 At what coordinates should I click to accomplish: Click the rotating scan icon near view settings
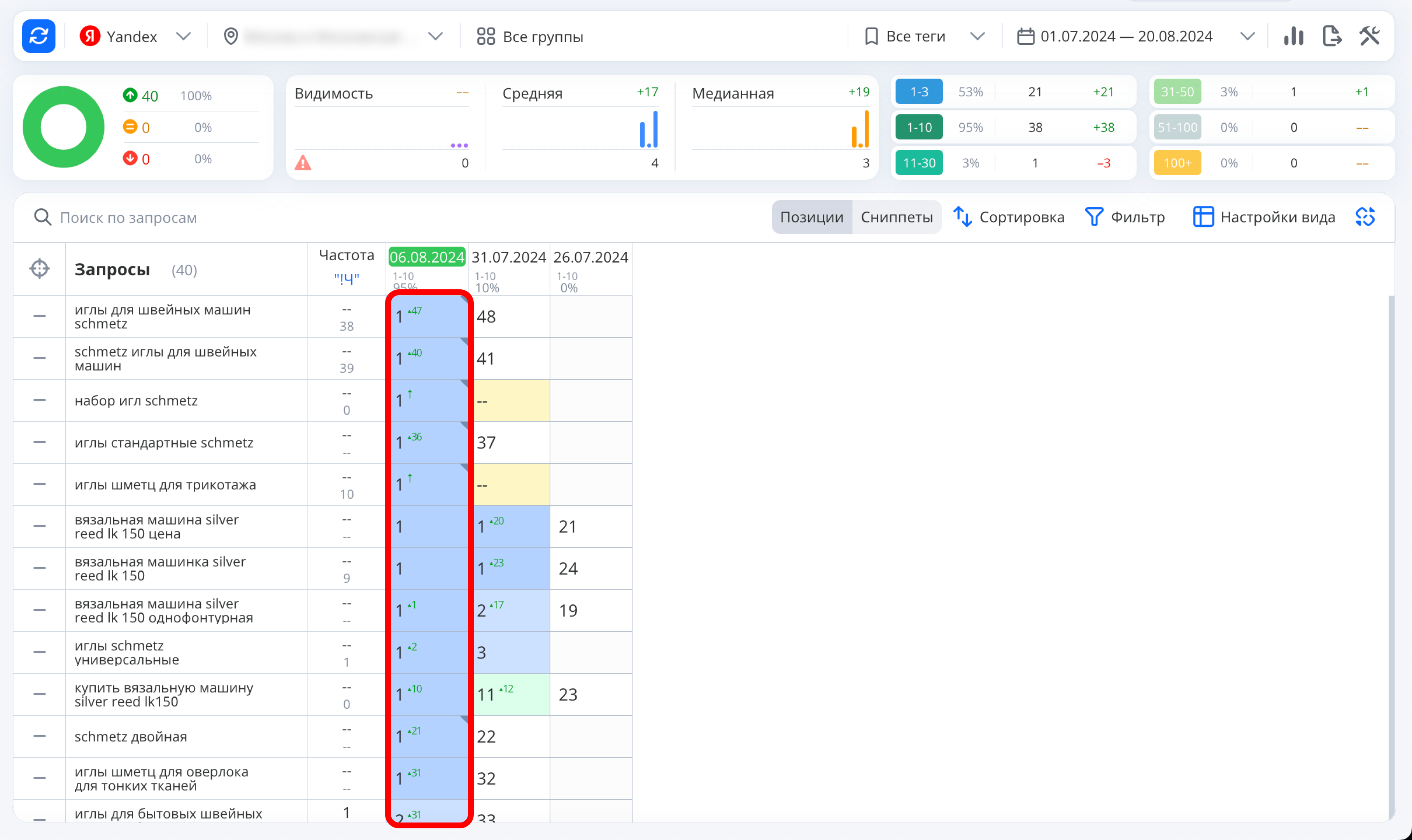(1365, 217)
